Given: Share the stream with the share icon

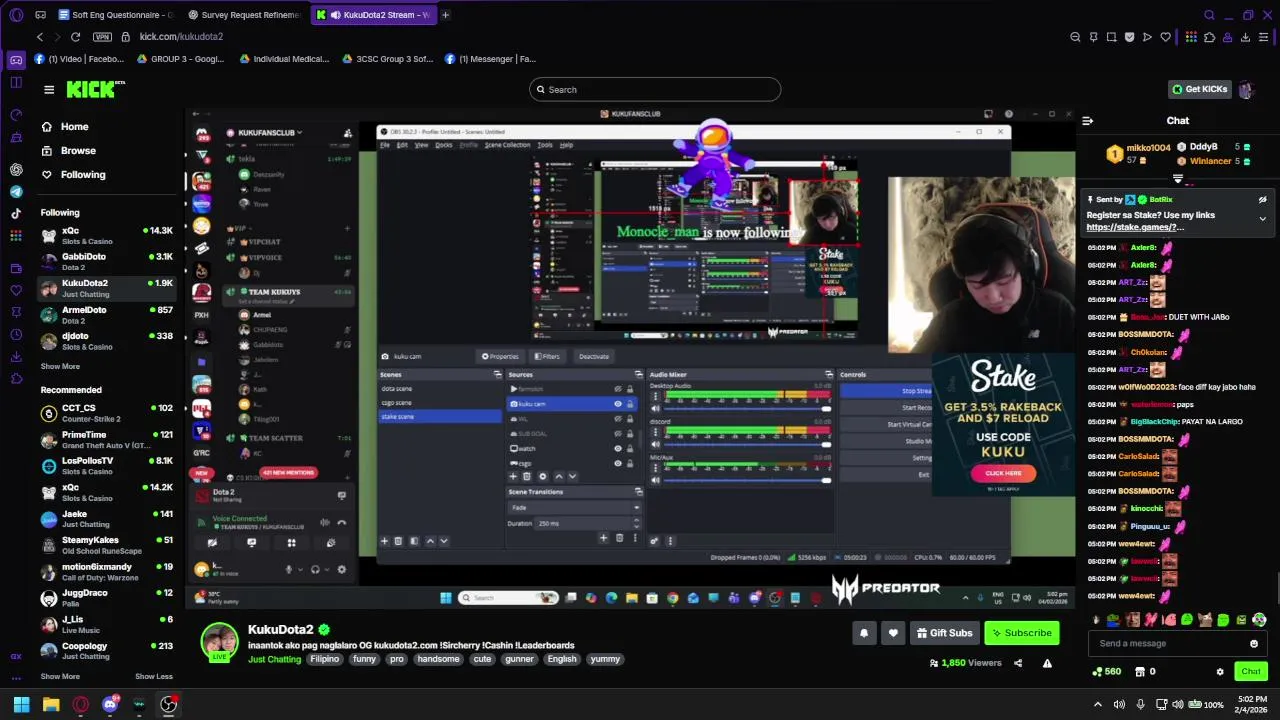Looking at the screenshot, I should point(1018,663).
